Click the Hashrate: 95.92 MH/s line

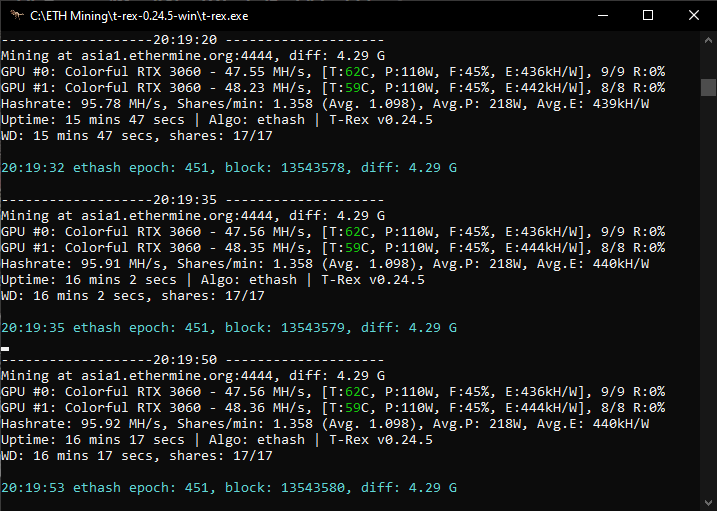coord(325,424)
